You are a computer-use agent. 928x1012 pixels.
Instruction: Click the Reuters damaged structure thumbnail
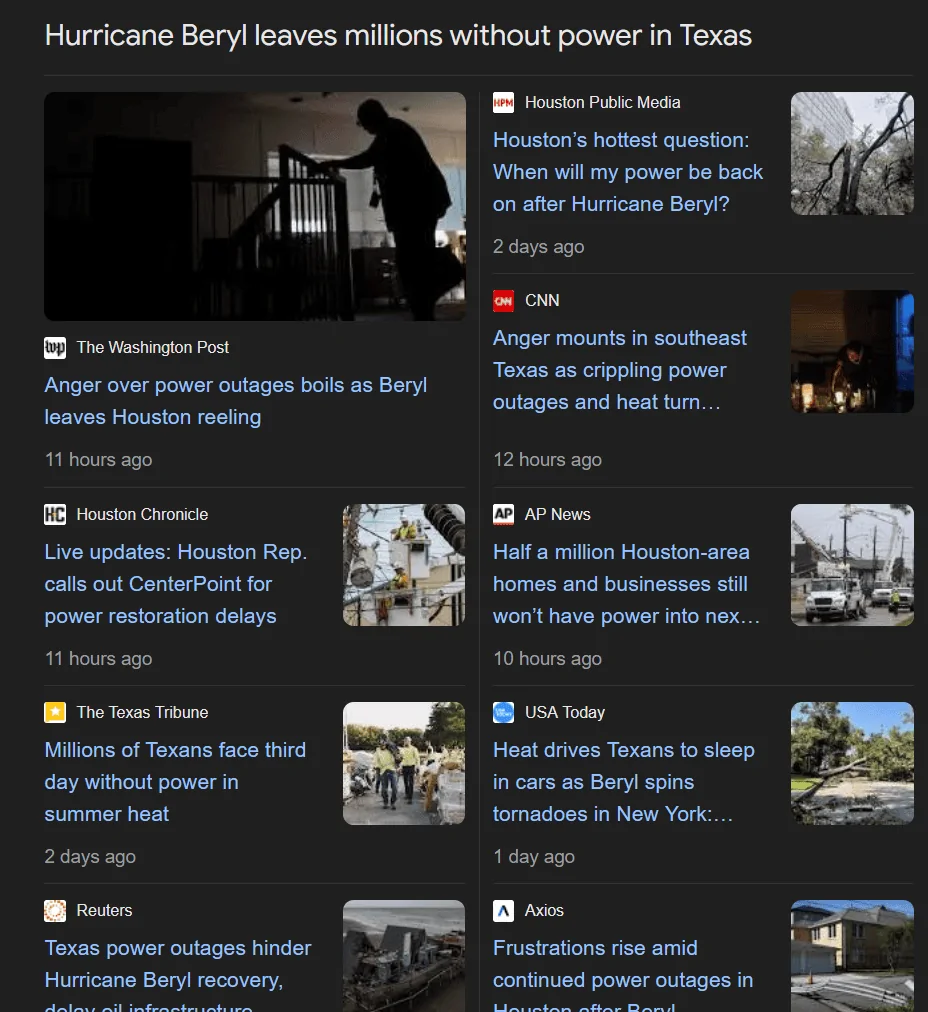(x=404, y=956)
